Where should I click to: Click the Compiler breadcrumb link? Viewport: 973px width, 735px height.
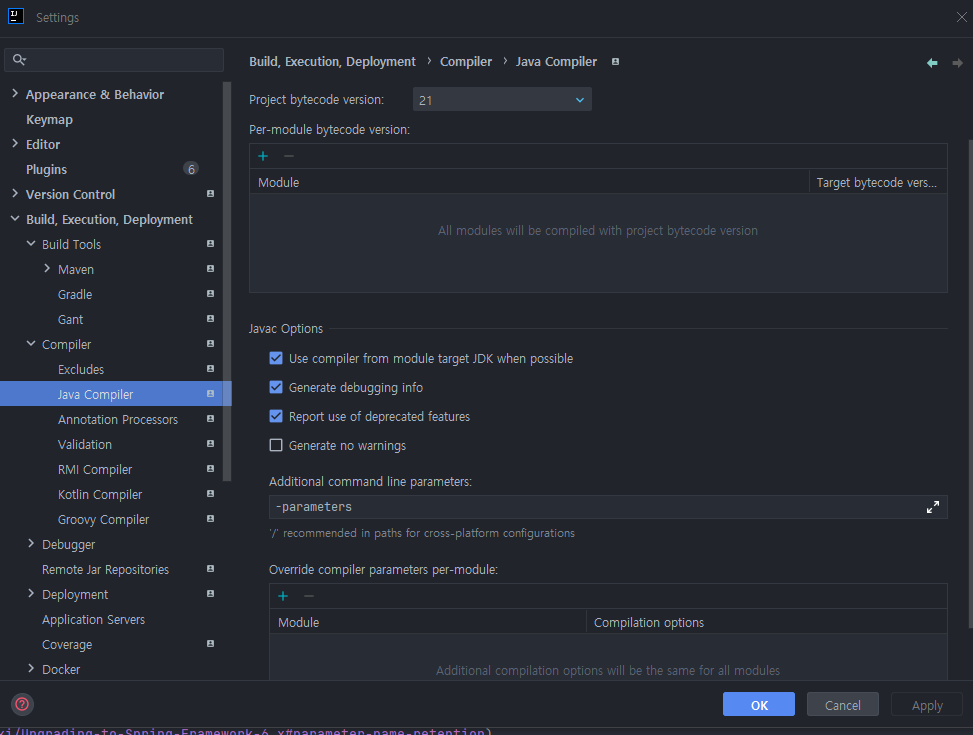point(465,61)
